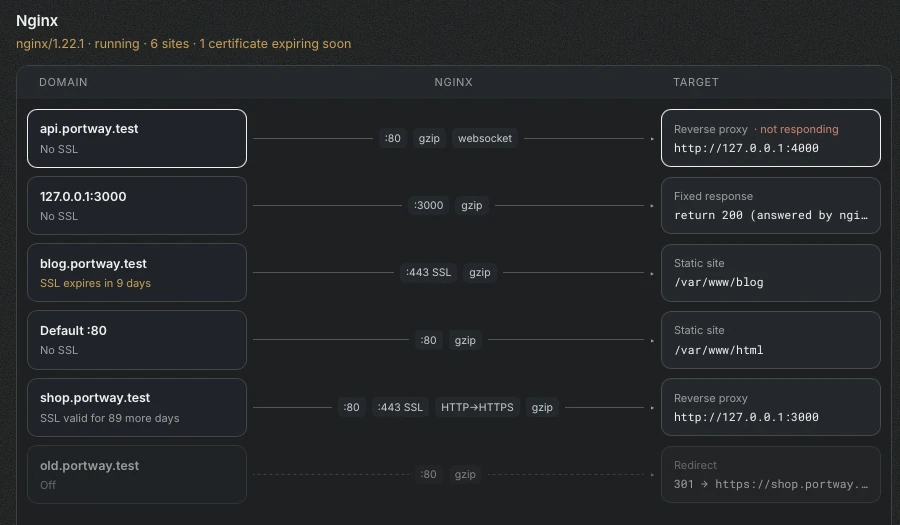Click the :443 SSL tag in shop row

point(400,407)
